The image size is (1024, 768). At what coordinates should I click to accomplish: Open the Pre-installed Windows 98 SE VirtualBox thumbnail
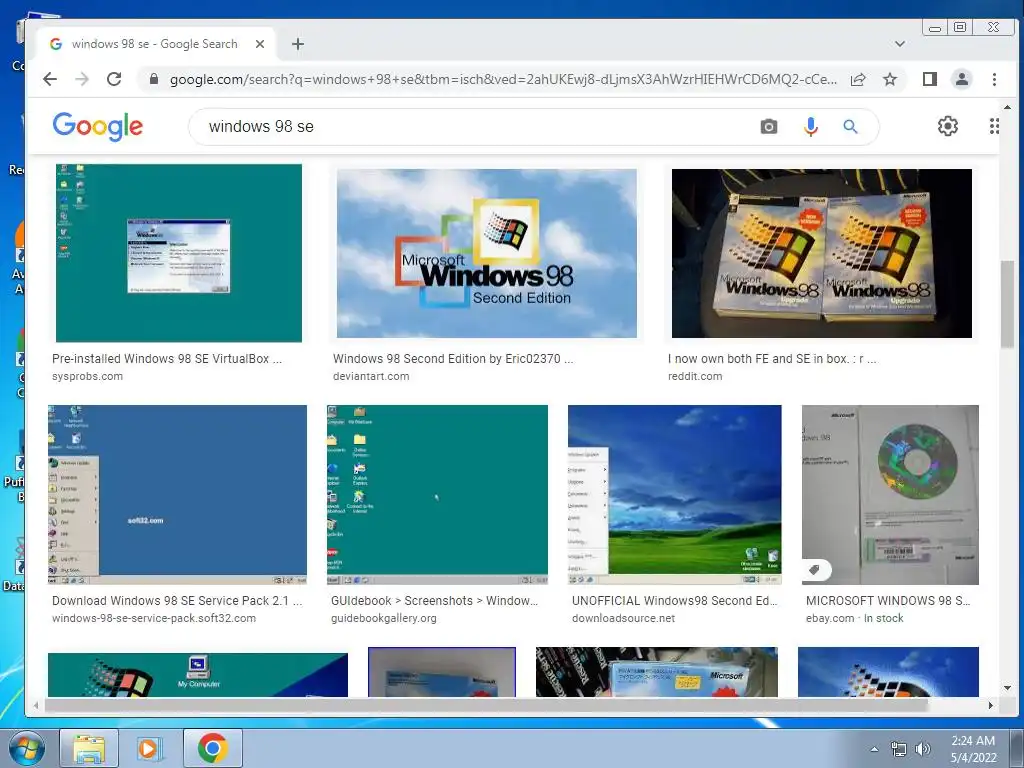click(x=179, y=253)
